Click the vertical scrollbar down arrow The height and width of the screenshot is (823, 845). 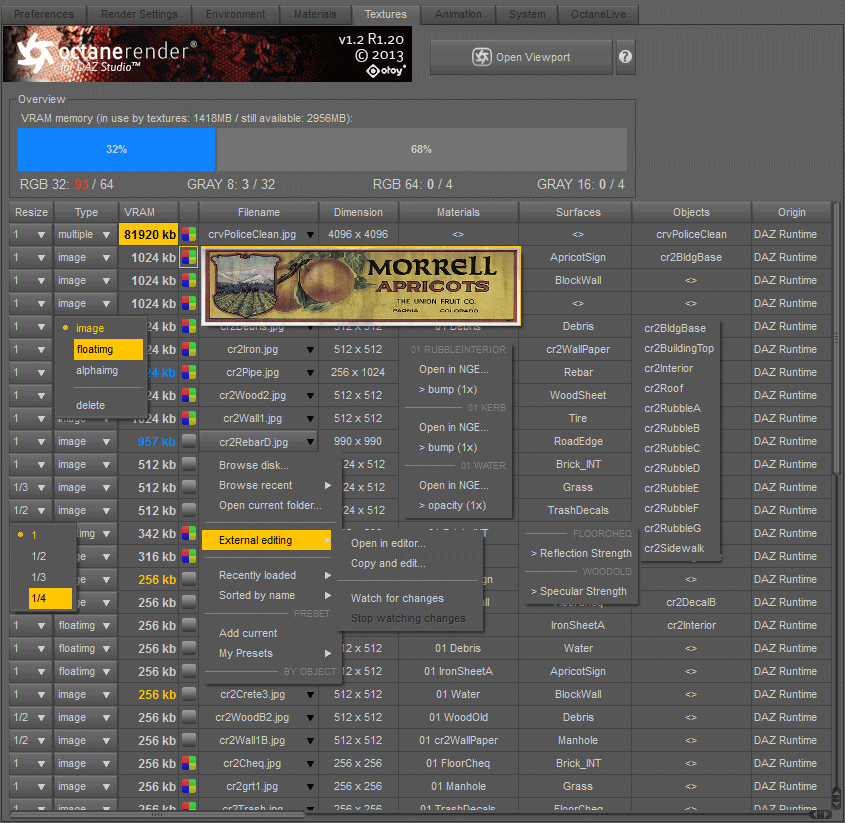click(x=837, y=802)
